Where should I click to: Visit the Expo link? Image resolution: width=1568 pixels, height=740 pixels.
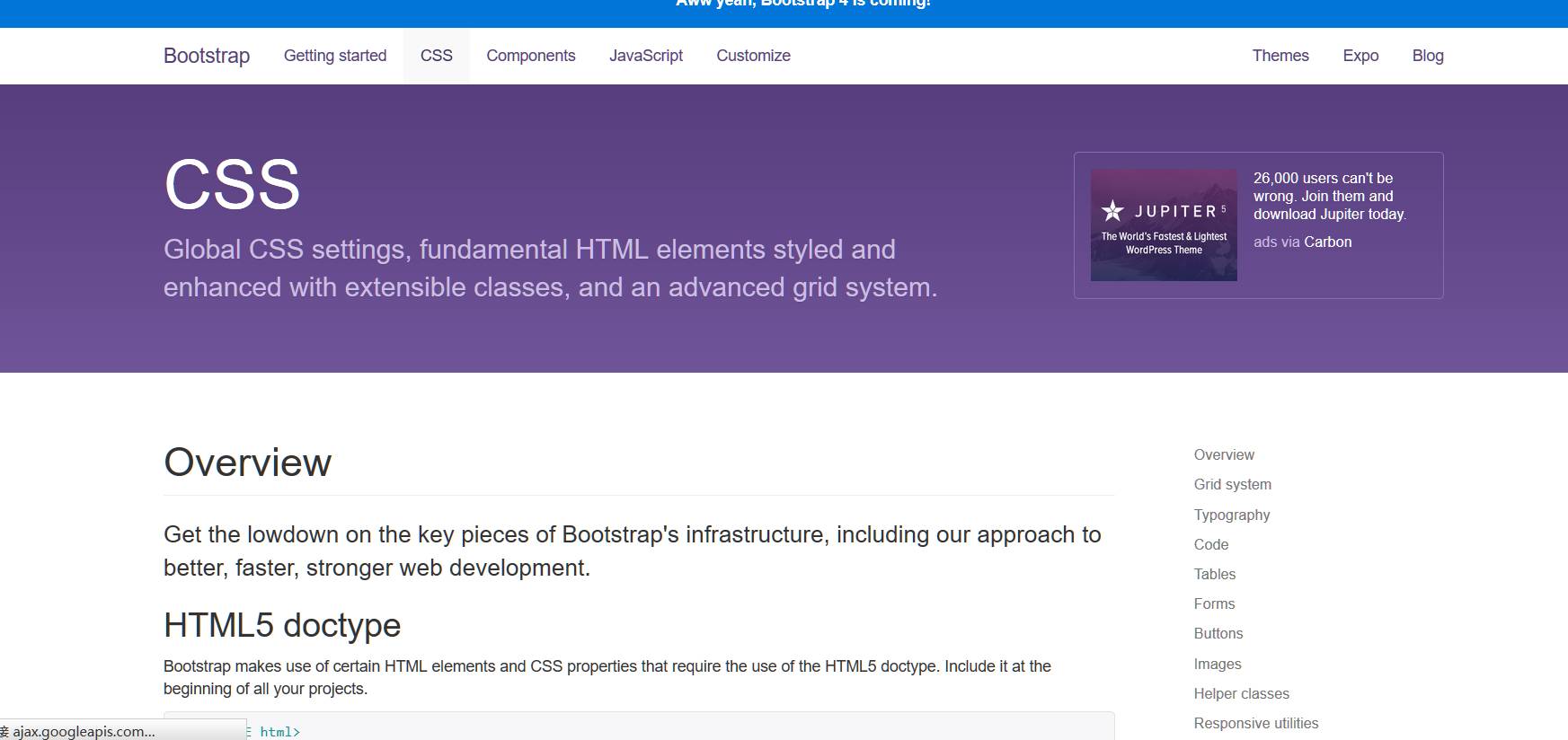click(1360, 56)
